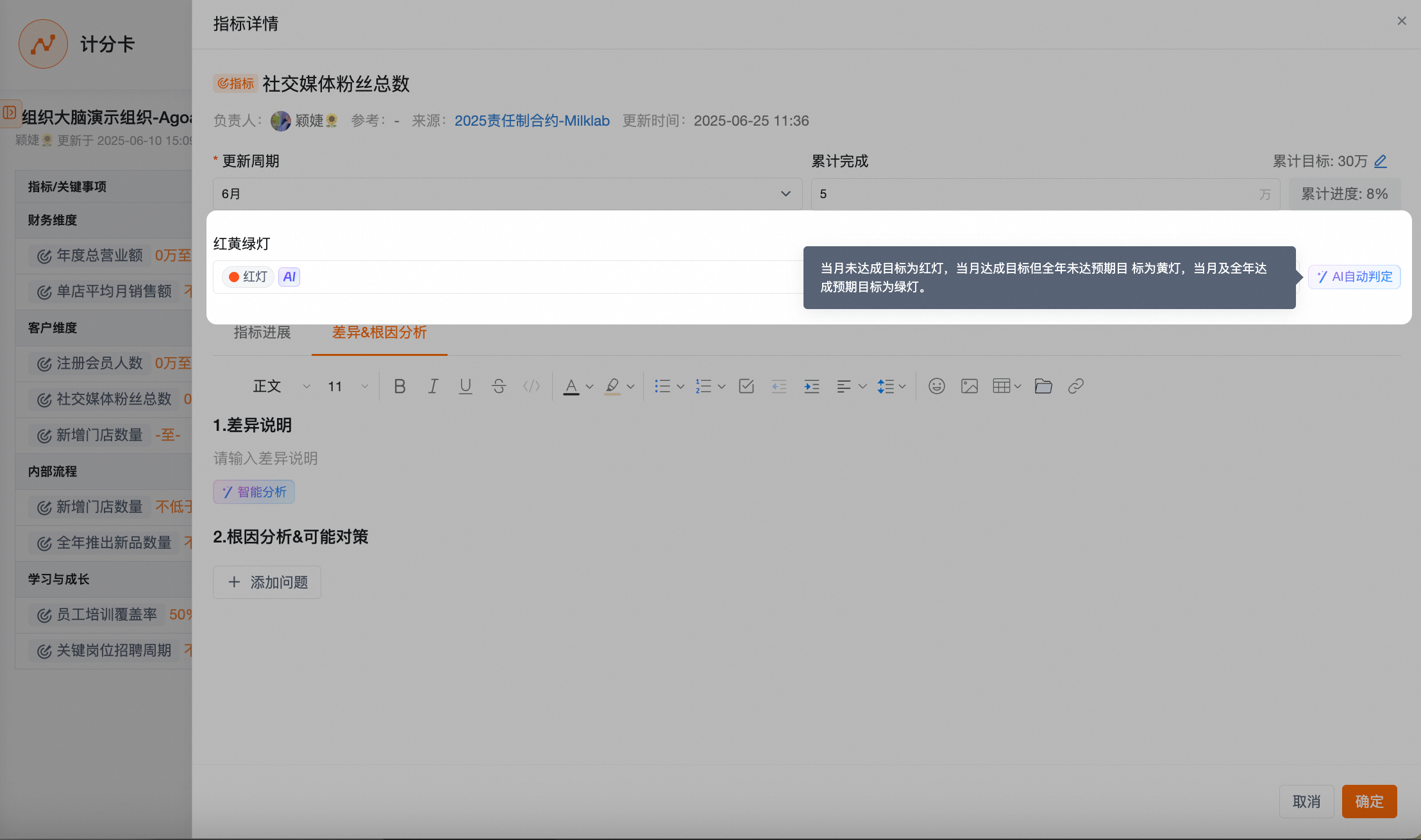Expand the alignment options arrow
This screenshot has height=840, width=1421.
click(x=862, y=387)
